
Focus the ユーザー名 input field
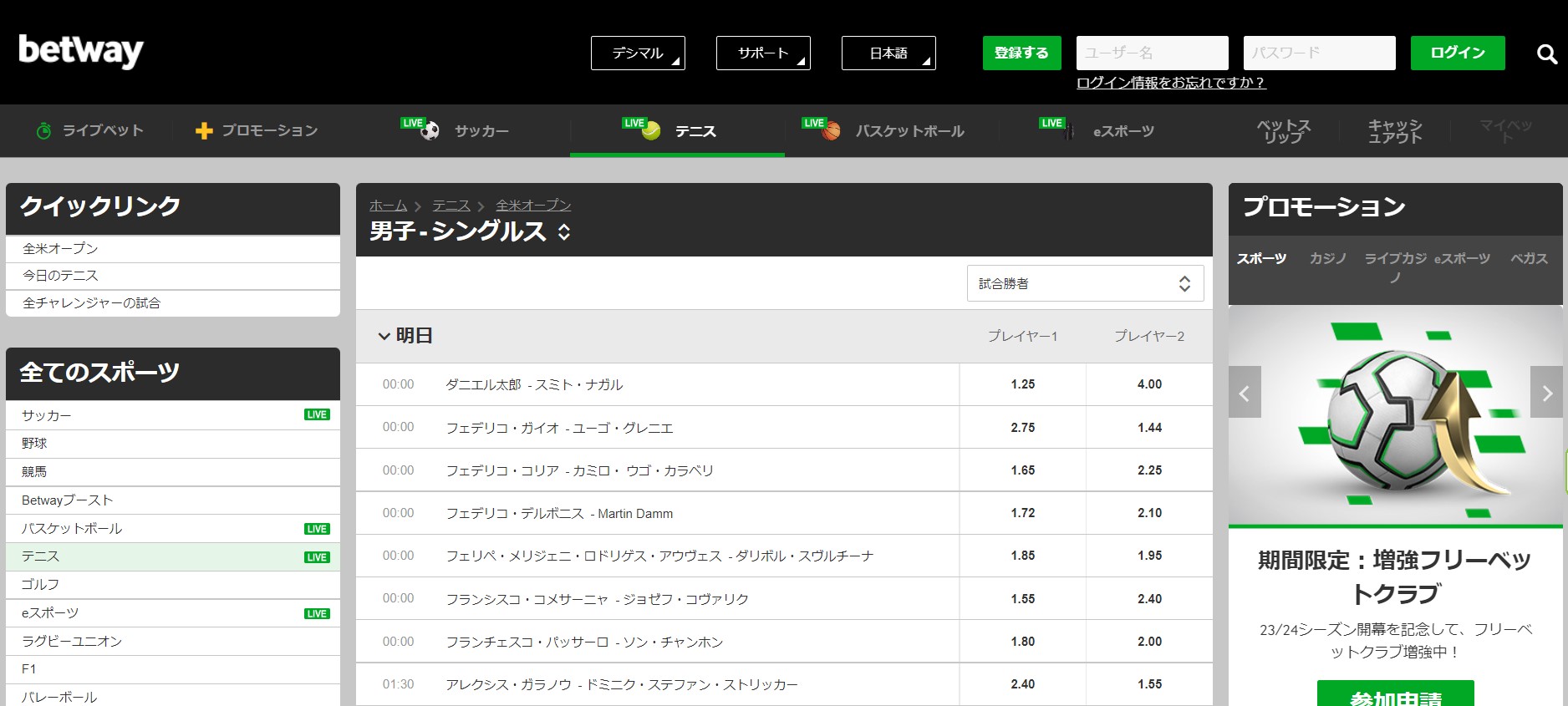point(1153,53)
